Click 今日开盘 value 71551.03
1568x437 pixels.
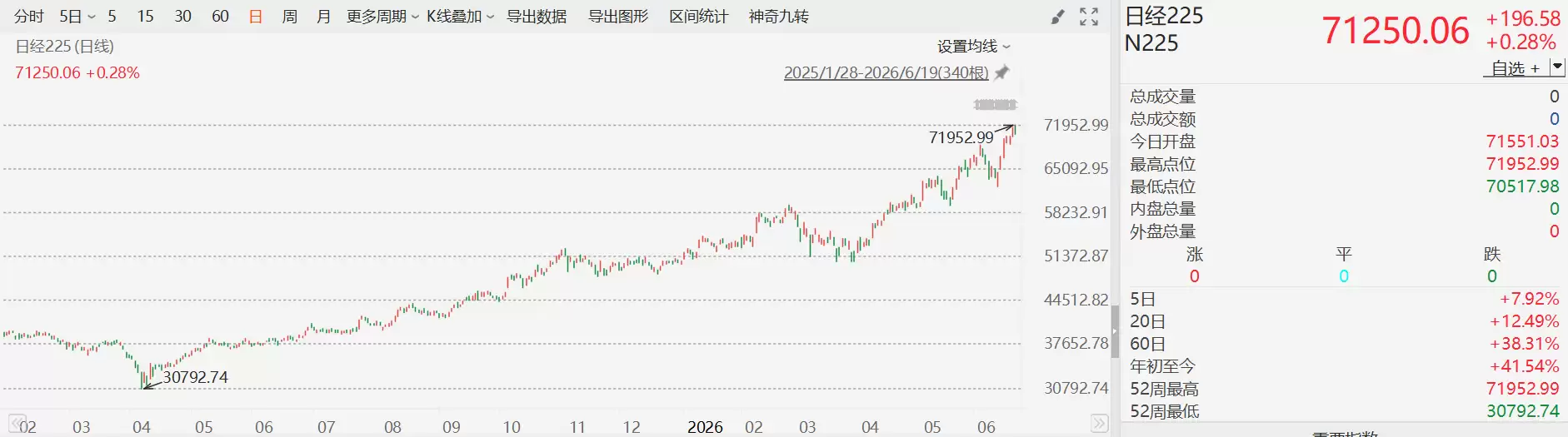coord(1522,142)
